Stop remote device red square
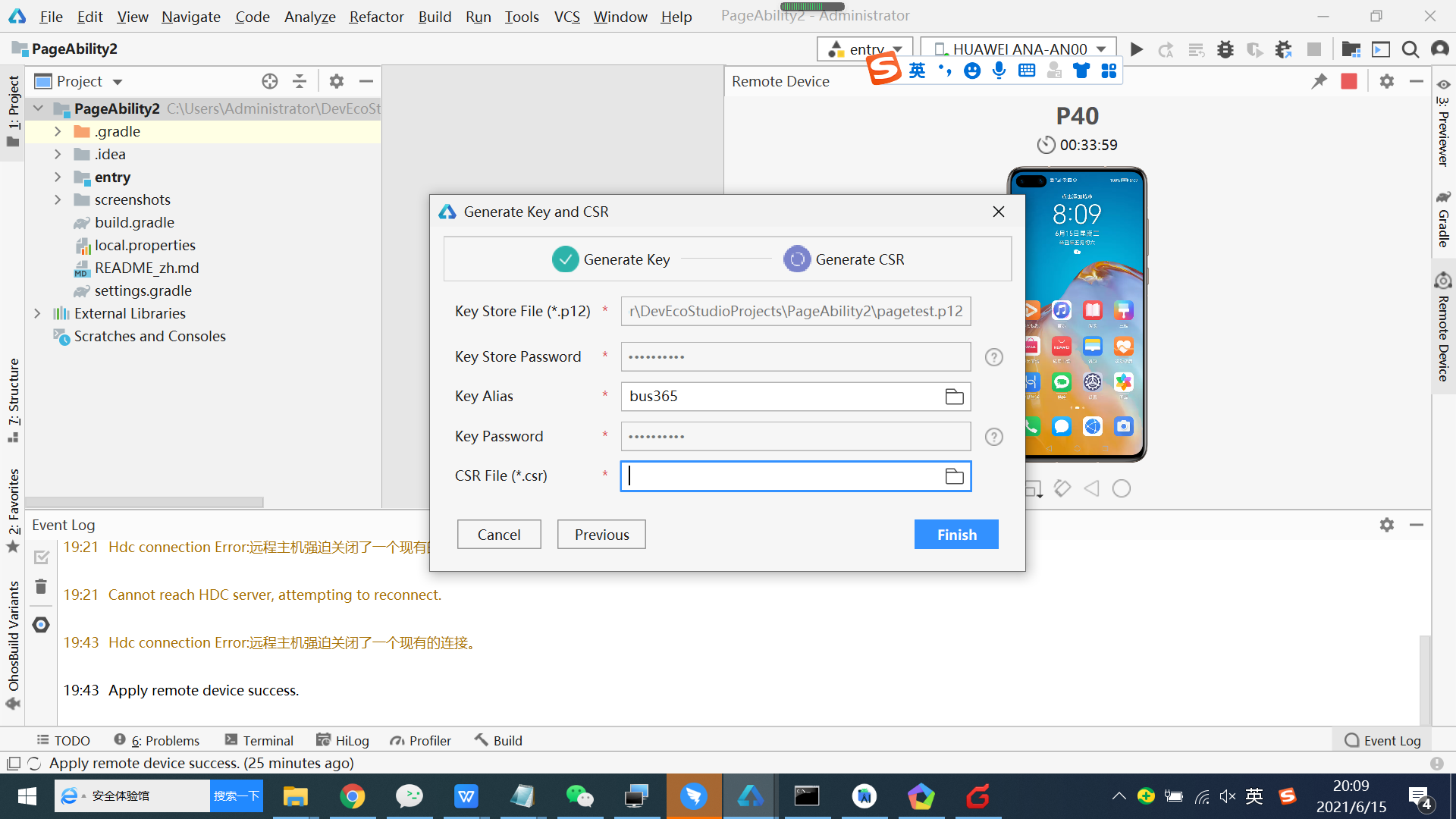This screenshot has height=819, width=1456. [1348, 81]
